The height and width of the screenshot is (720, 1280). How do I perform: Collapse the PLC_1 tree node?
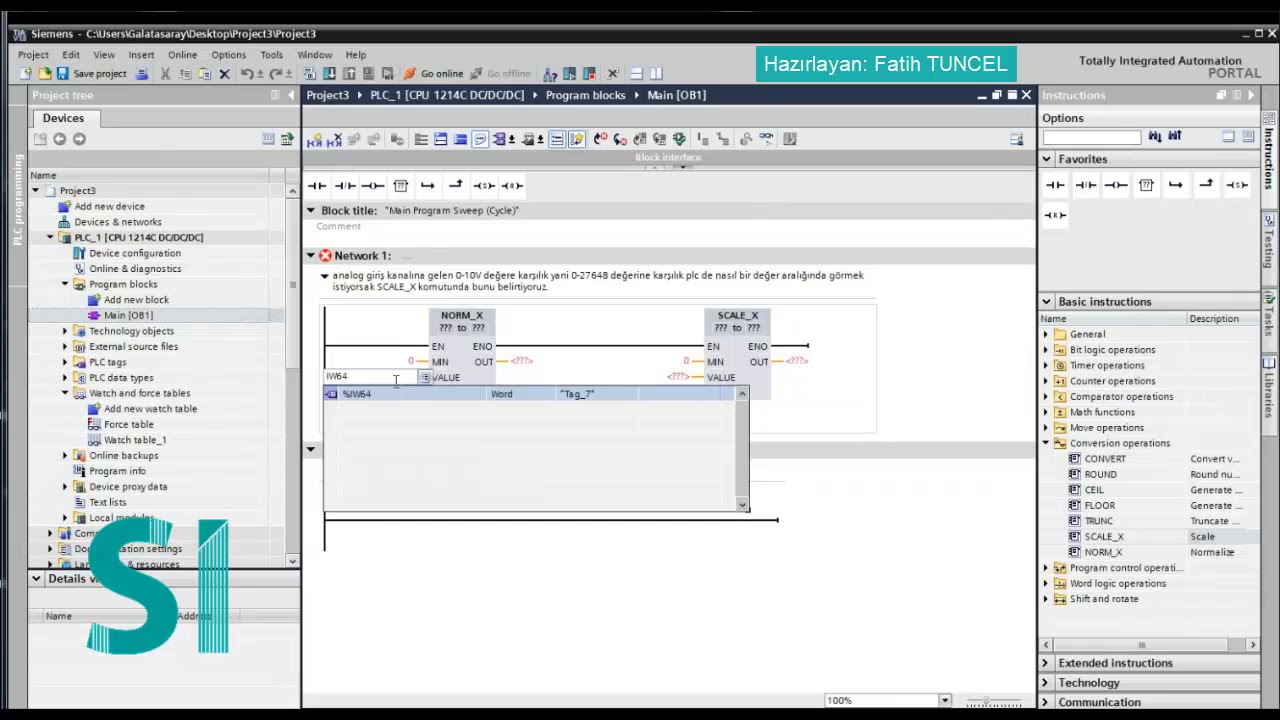click(x=50, y=237)
